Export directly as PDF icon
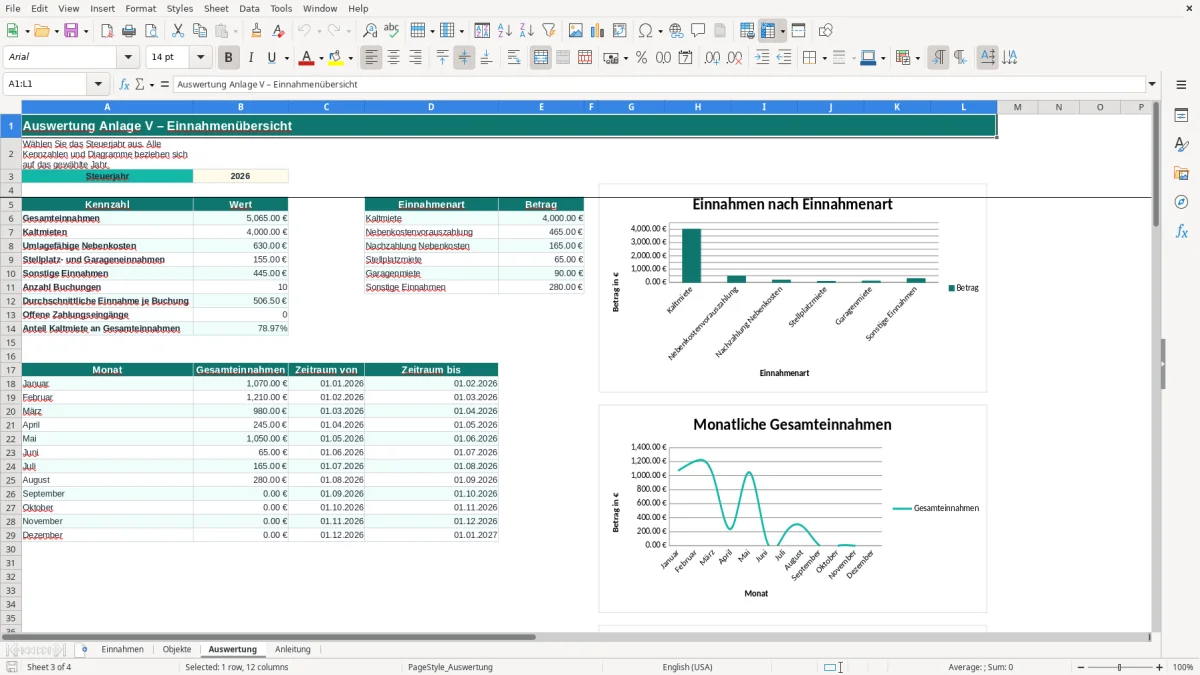 point(107,31)
